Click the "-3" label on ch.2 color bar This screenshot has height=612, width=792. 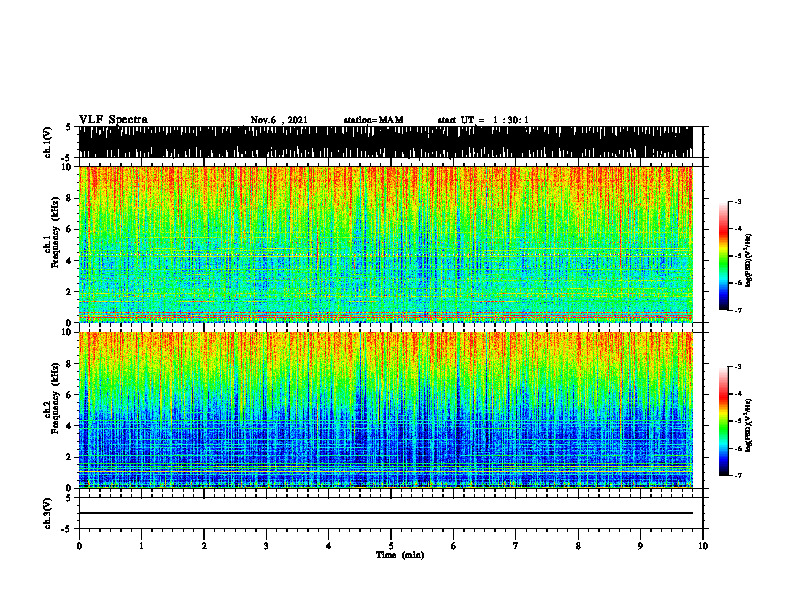[738, 367]
